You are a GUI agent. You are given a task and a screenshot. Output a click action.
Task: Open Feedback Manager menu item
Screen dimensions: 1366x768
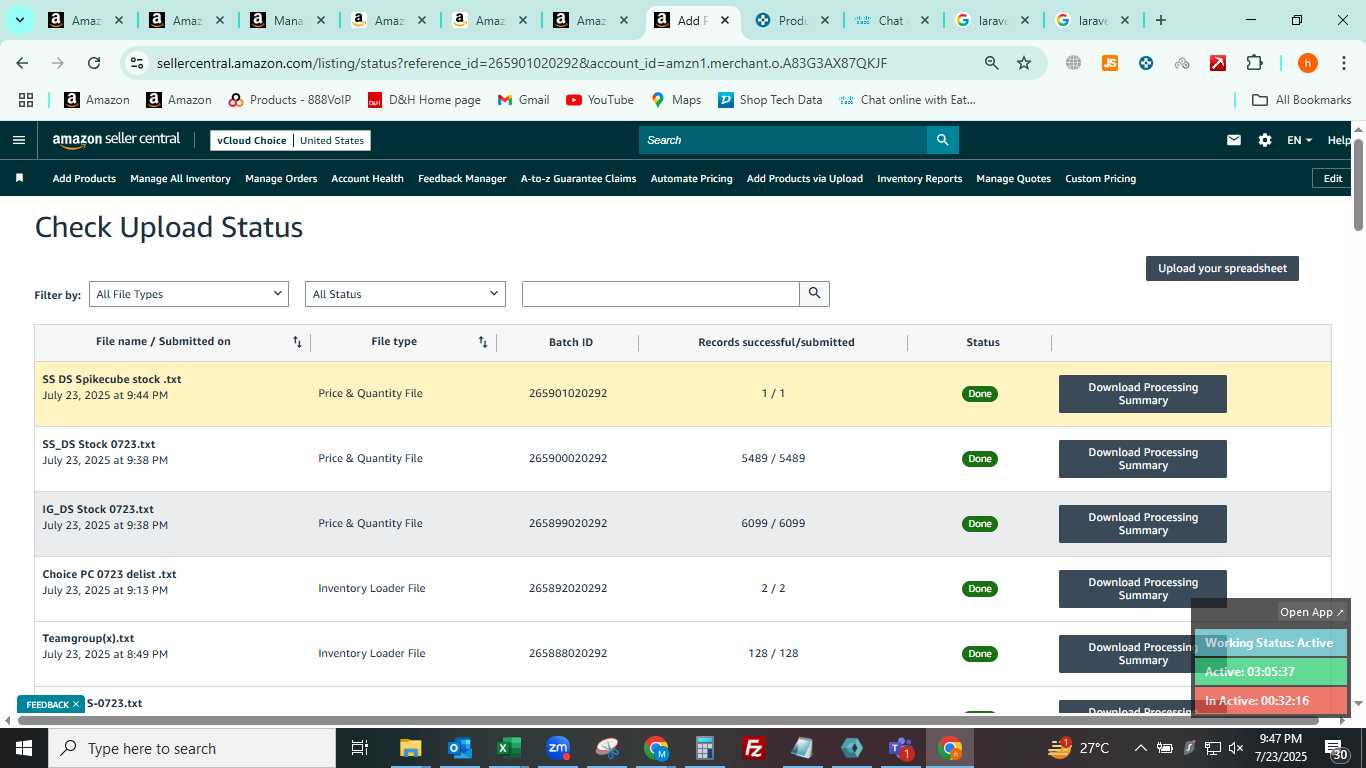[462, 178]
